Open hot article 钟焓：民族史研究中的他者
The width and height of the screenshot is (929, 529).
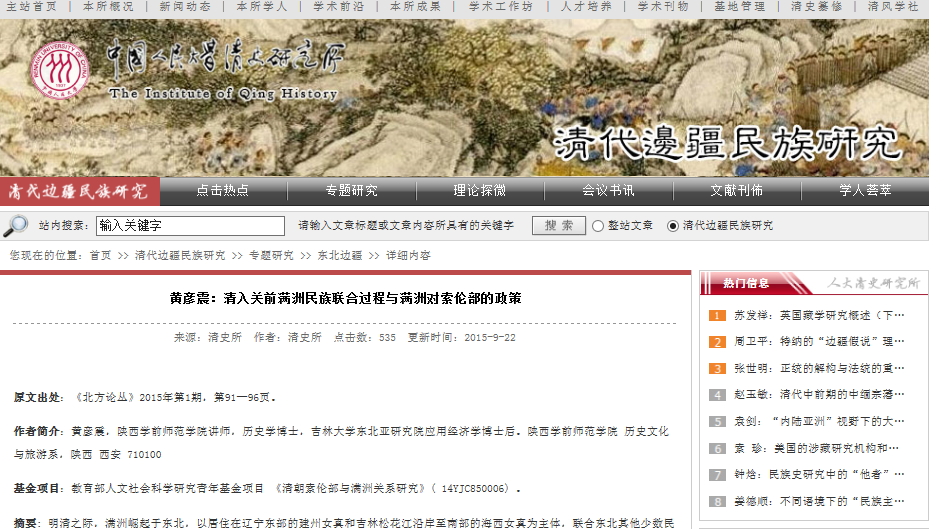[x=819, y=475]
